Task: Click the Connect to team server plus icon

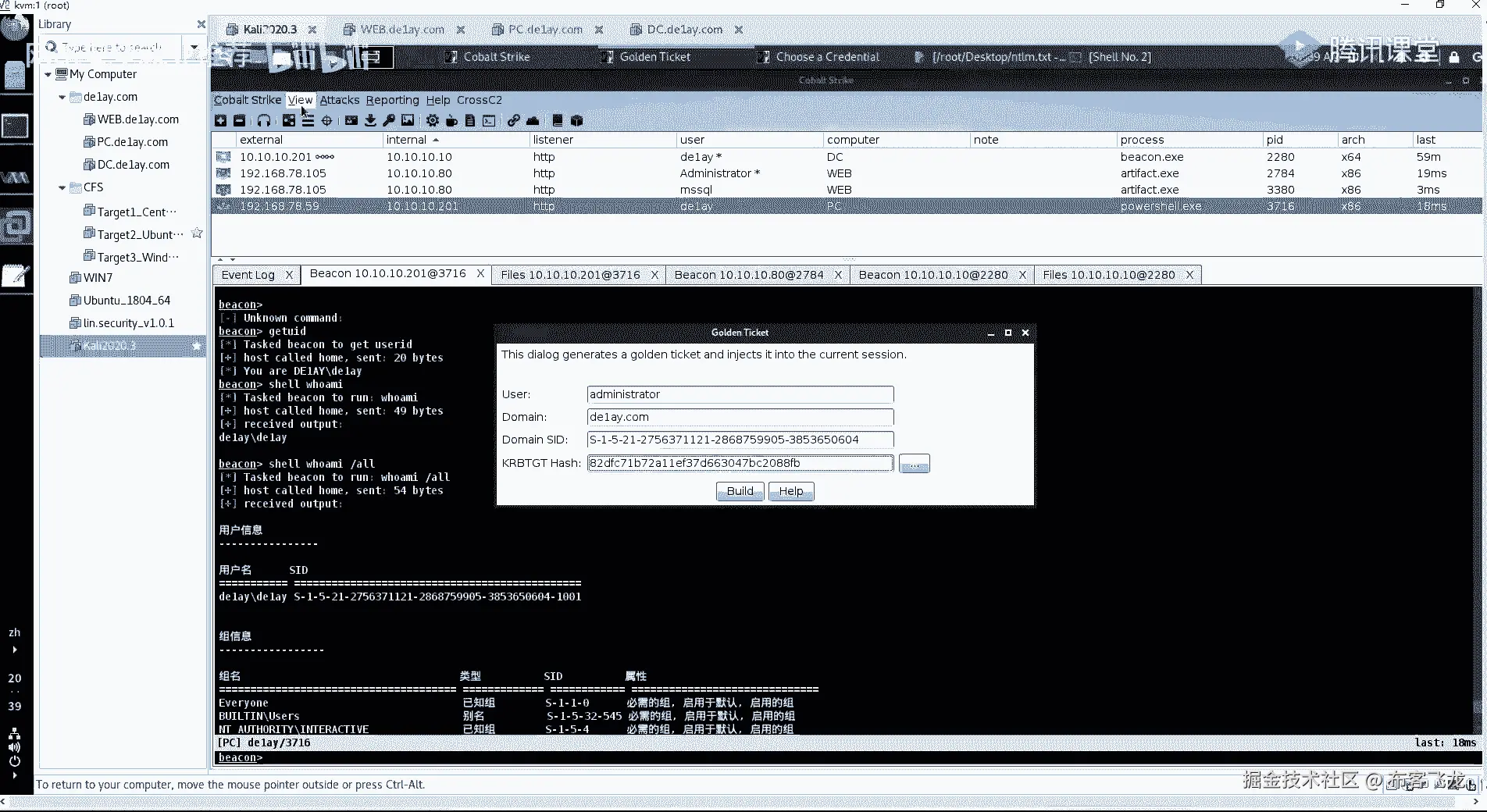Action: point(221,120)
